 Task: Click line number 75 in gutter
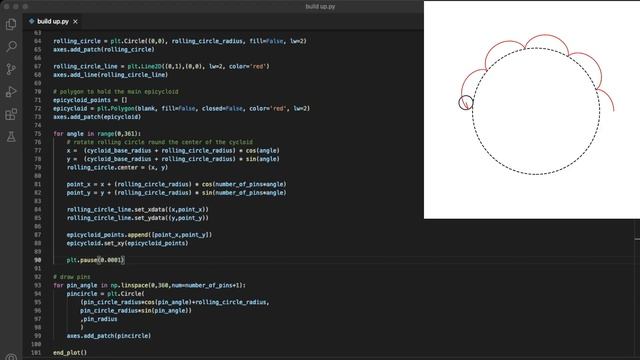[38, 133]
